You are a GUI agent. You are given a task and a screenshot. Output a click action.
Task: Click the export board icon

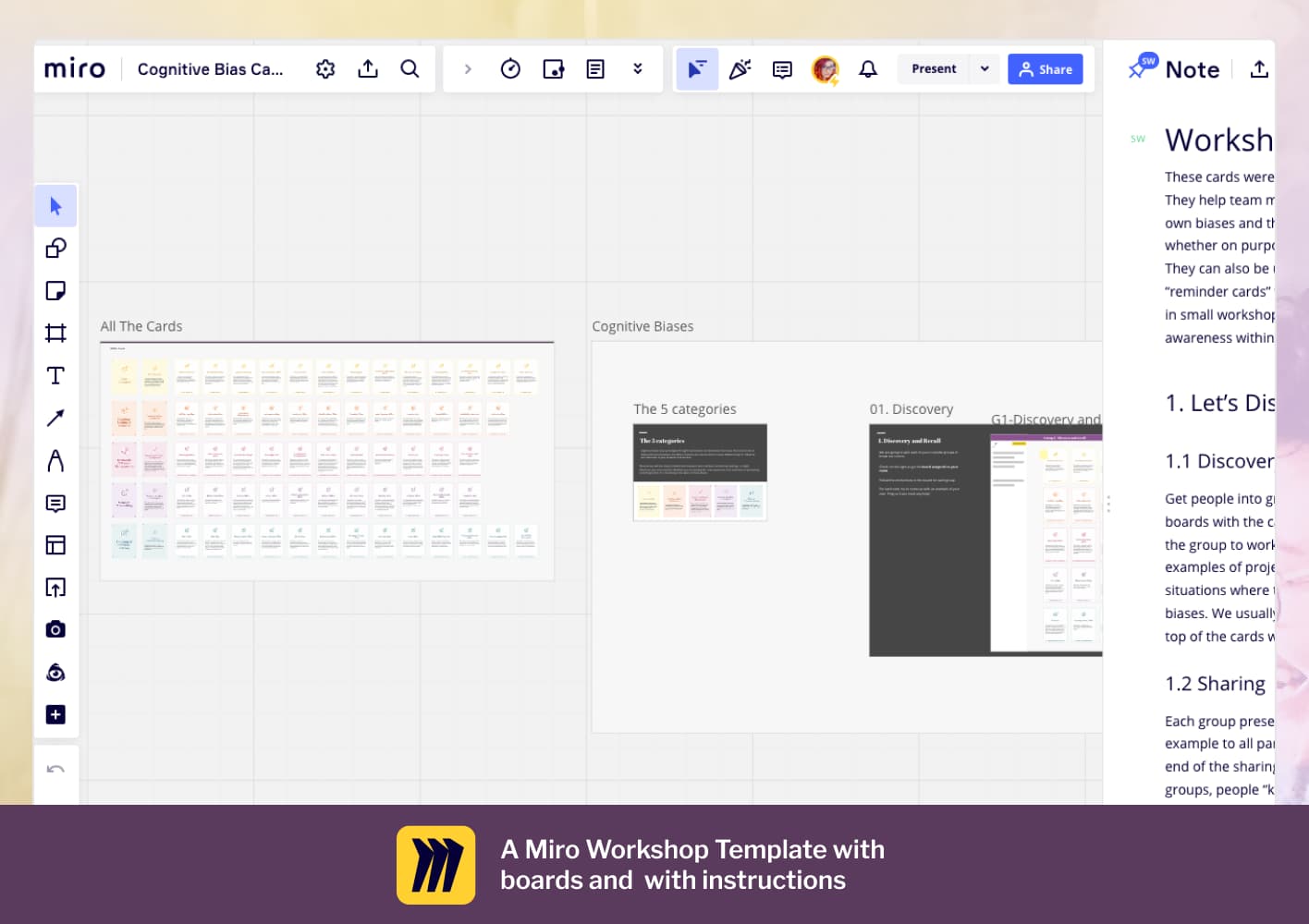tap(368, 69)
